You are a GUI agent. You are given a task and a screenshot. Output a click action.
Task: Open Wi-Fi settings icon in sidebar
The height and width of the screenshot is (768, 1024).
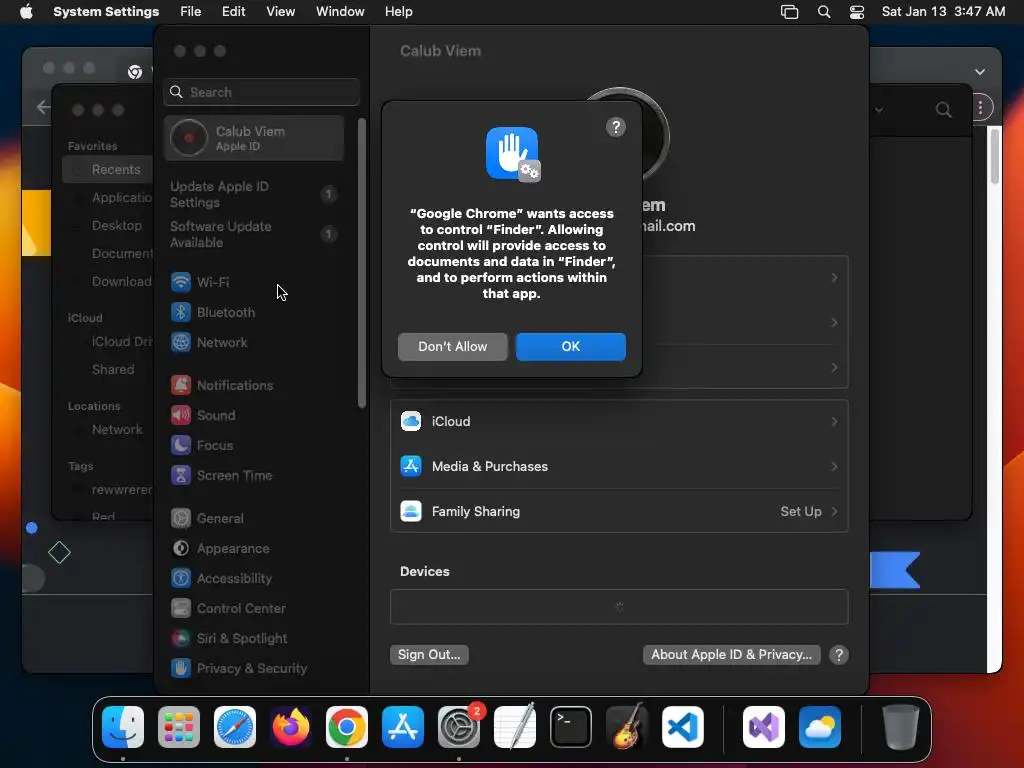181,282
